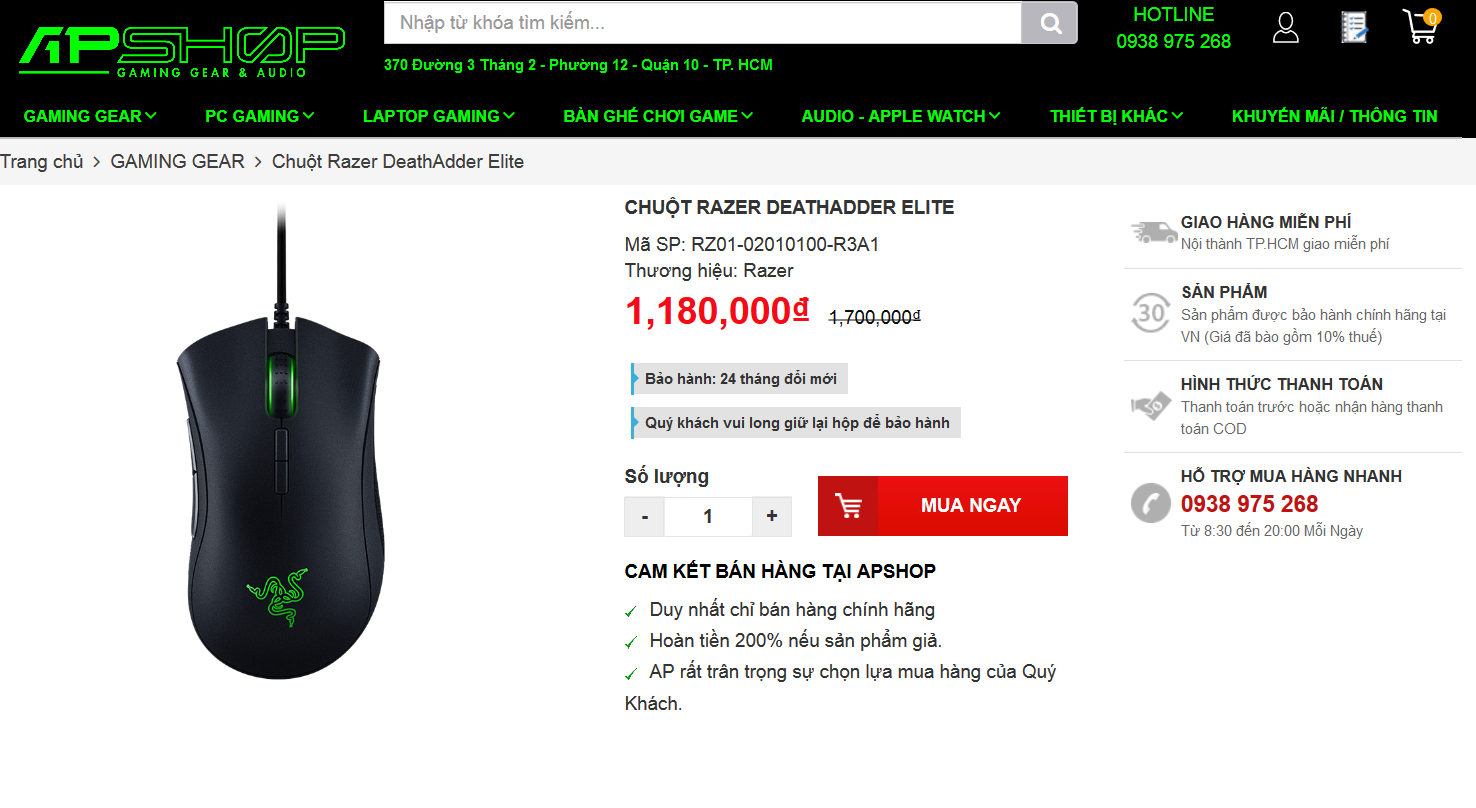Open KHUYẾN MÃI / THÔNG TIN menu

click(x=1335, y=116)
